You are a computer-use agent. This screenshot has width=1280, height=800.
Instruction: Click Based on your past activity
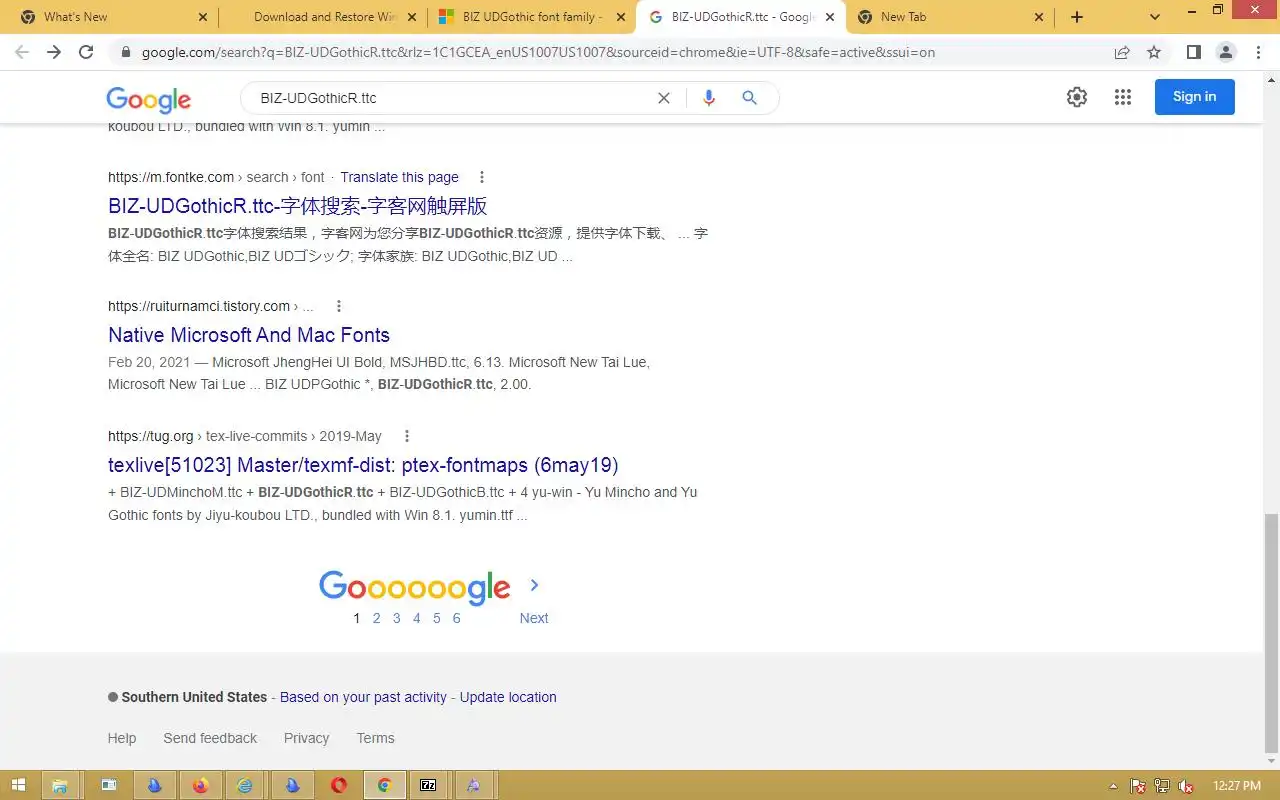363,697
